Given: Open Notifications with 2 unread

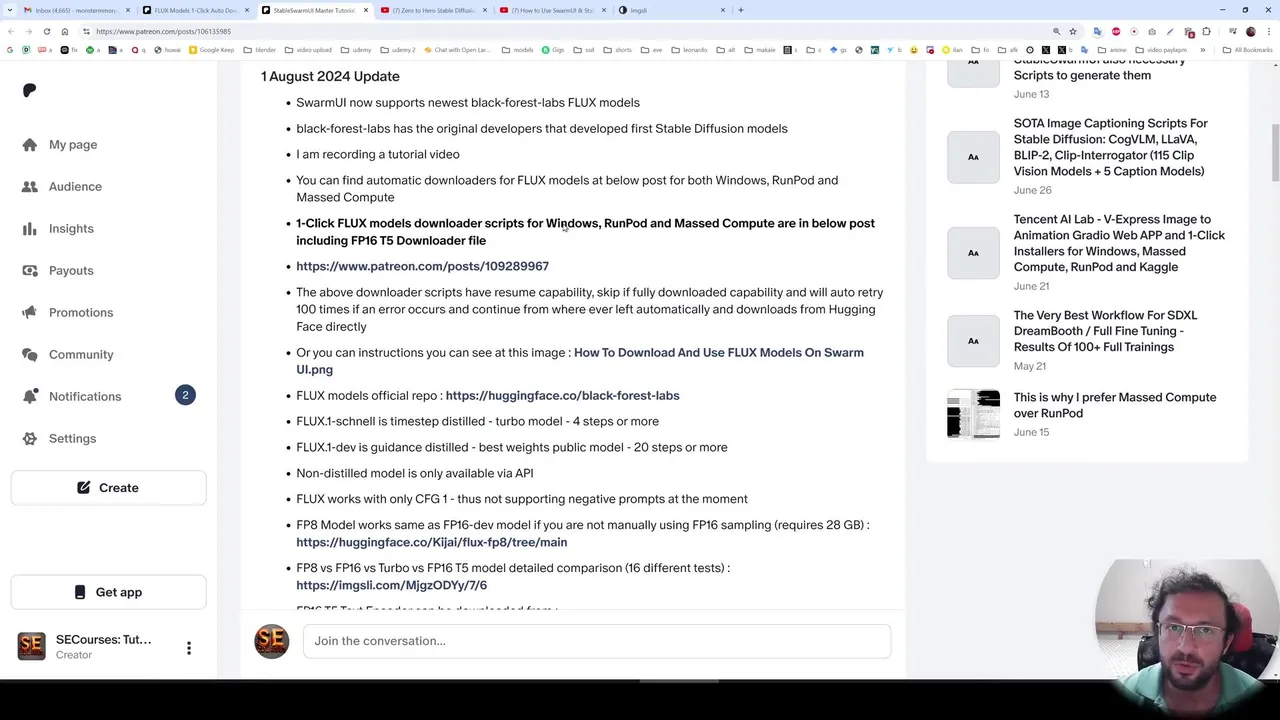Looking at the screenshot, I should click(108, 396).
